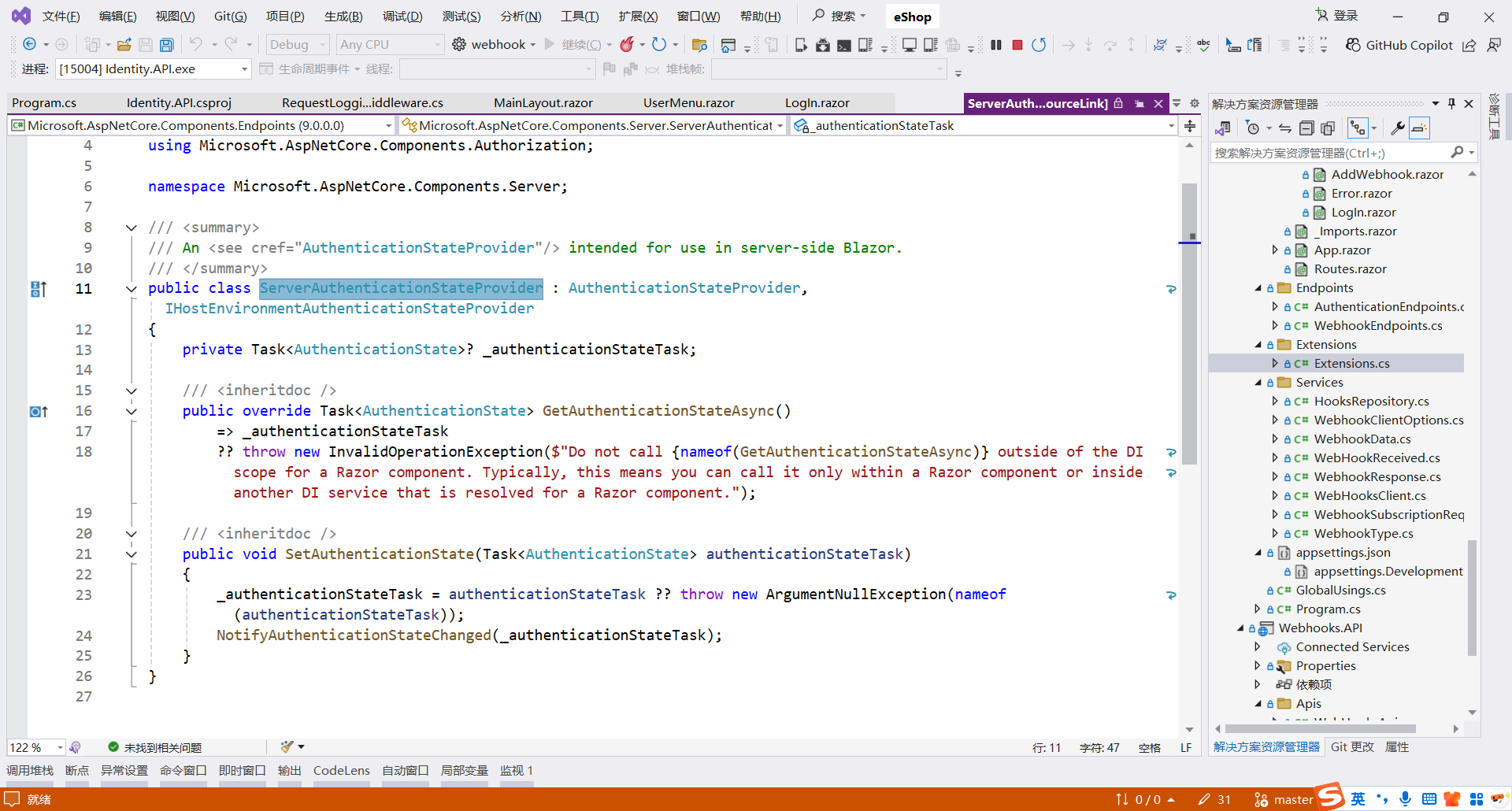Click the editor tab settings gear icon

pyautogui.click(x=1195, y=103)
